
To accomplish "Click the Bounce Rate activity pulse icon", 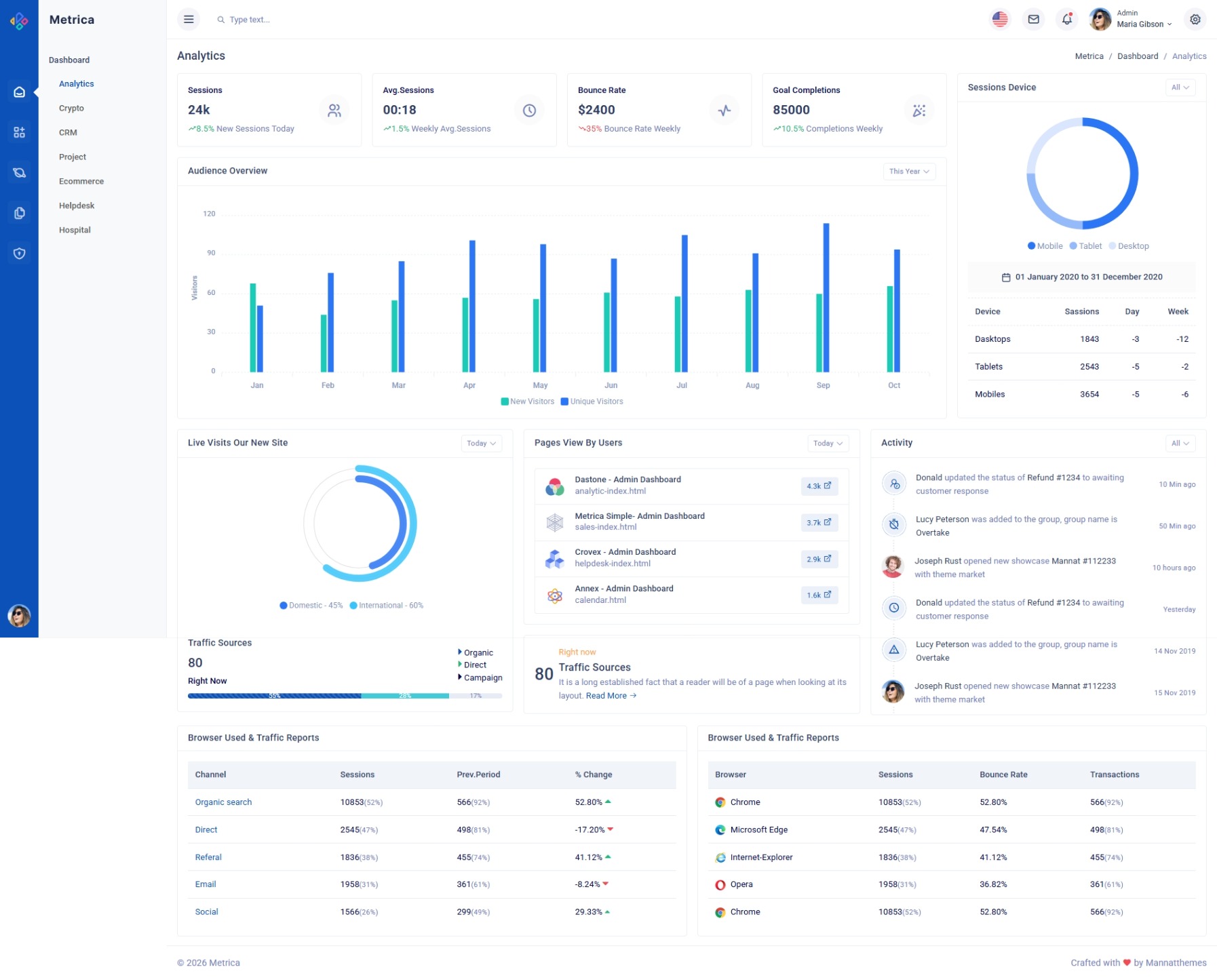I will (x=725, y=111).
